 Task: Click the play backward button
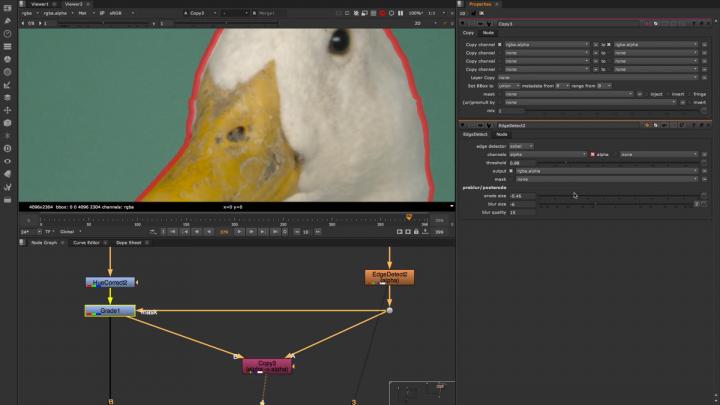tap(209, 232)
